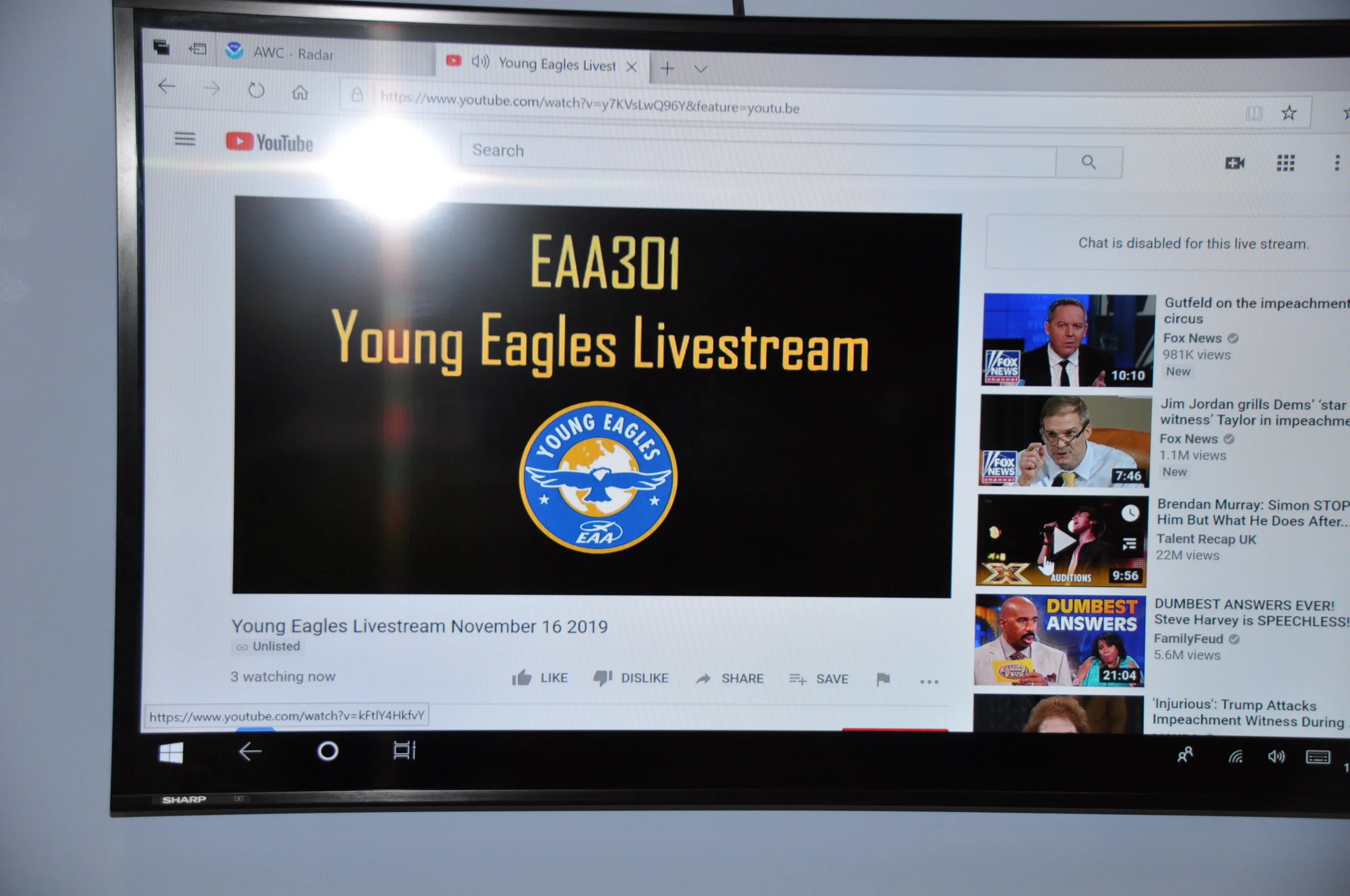Click the YouTube logo

tap(269, 142)
